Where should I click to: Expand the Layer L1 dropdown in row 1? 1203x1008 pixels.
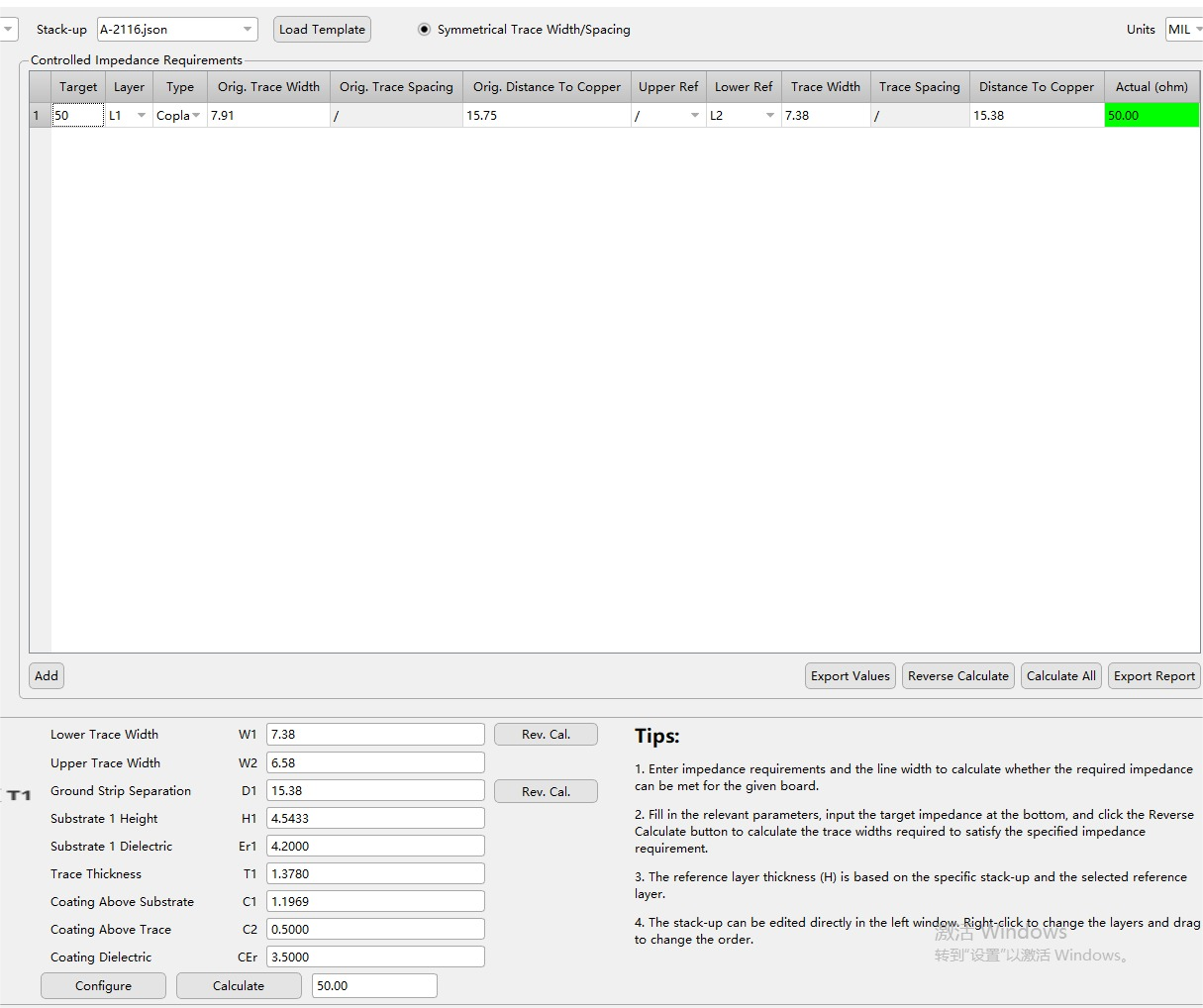(141, 116)
